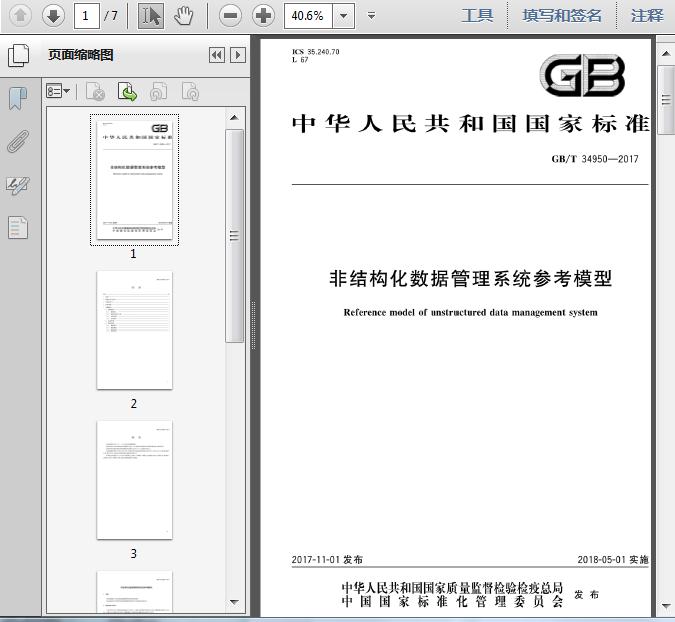Expand the toolbar overflow options arrow
Screen dimensions: 675x622
point(371,16)
